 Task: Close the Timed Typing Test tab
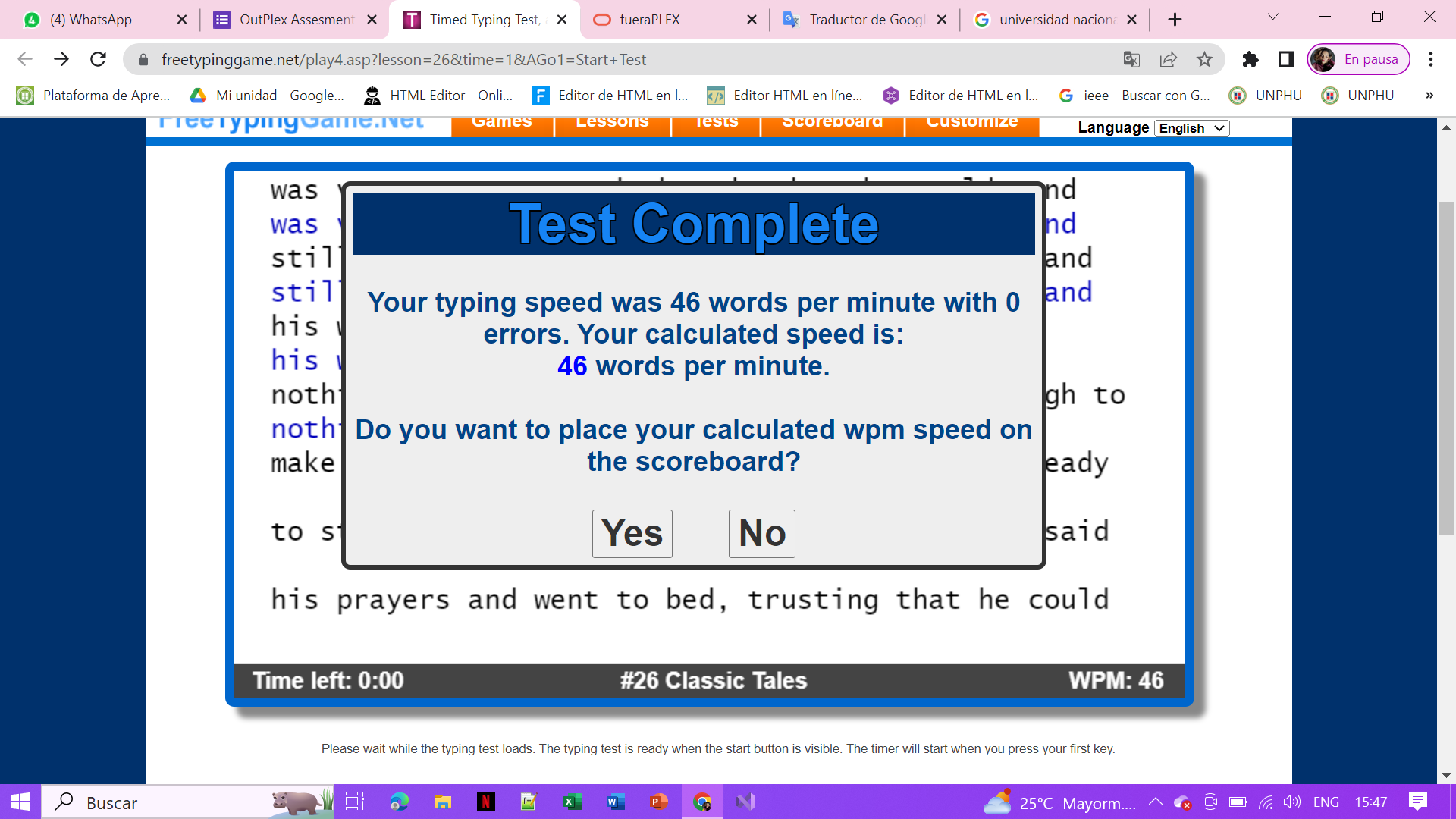pos(562,20)
